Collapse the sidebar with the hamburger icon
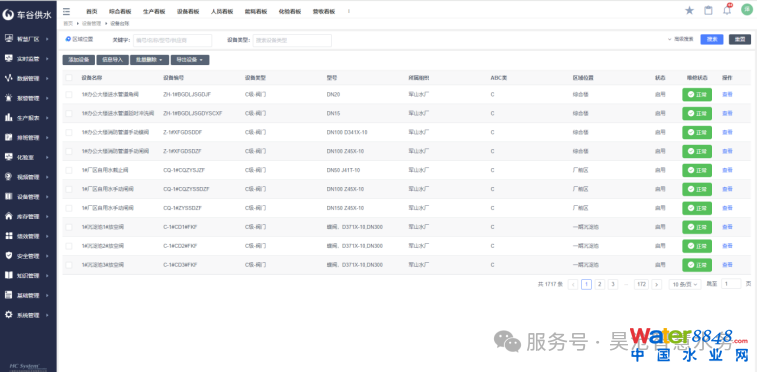758x372 pixels. click(x=66, y=11)
